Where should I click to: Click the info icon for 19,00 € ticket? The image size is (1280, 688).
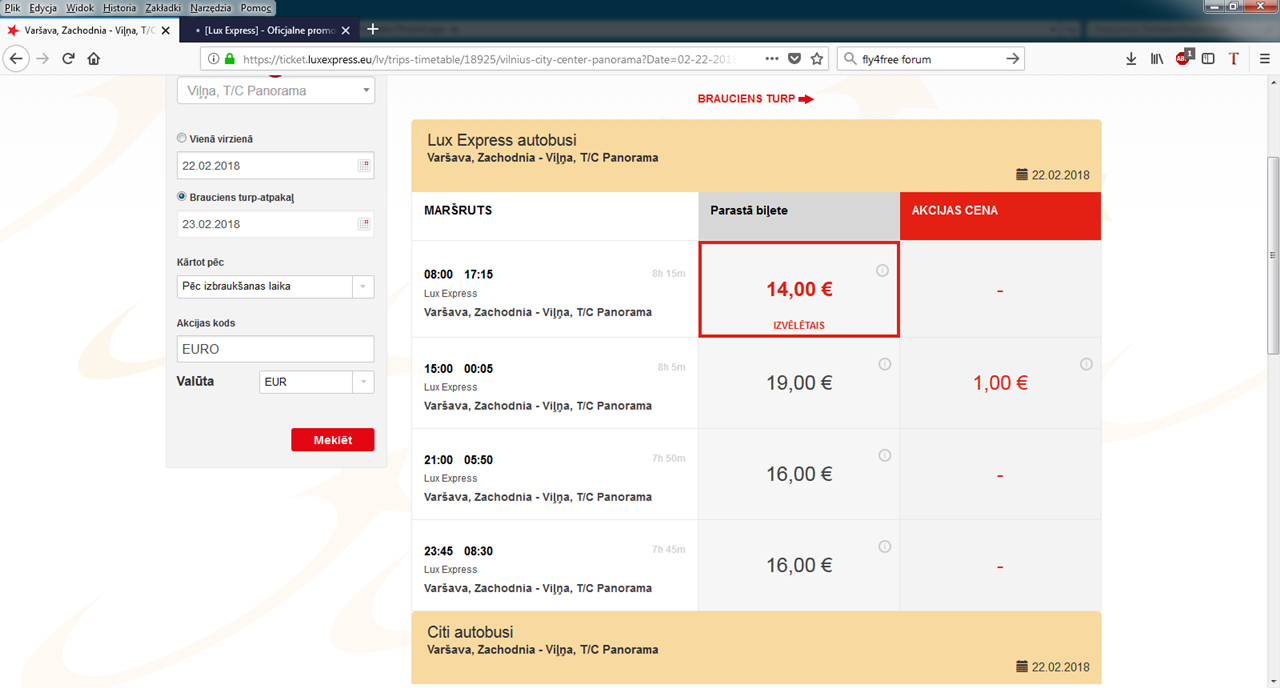pos(884,364)
